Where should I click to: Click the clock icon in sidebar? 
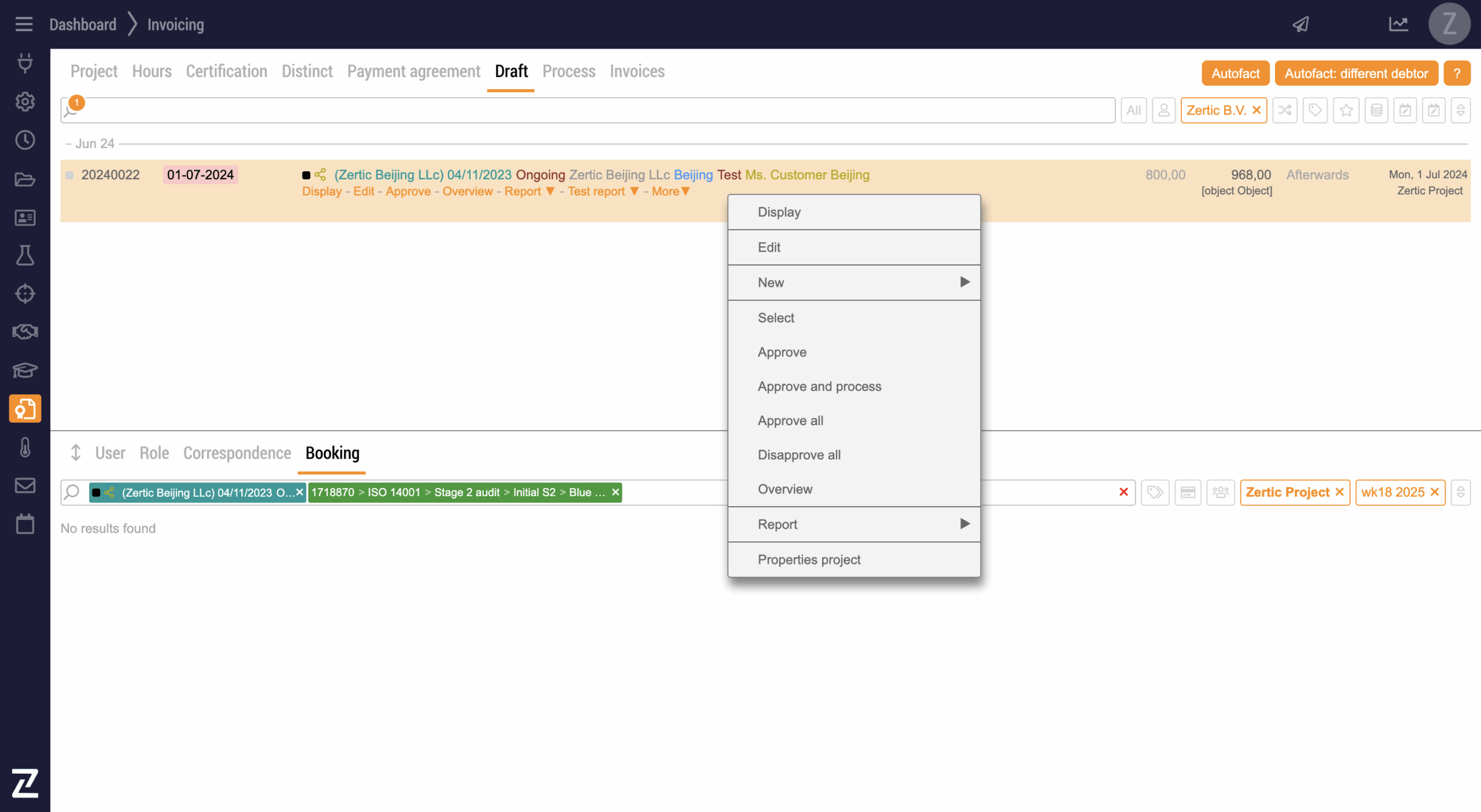tap(25, 140)
